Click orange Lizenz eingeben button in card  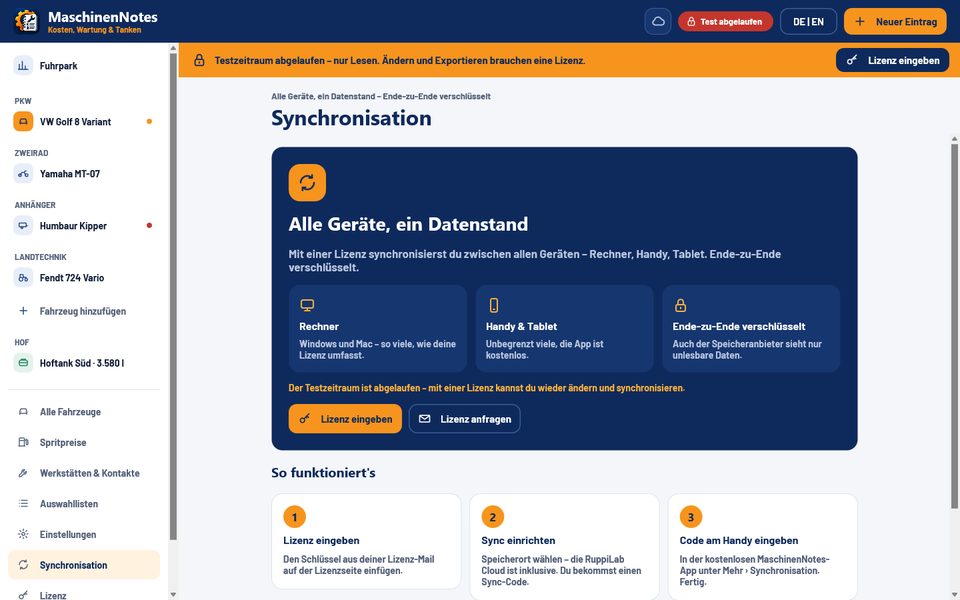click(345, 419)
